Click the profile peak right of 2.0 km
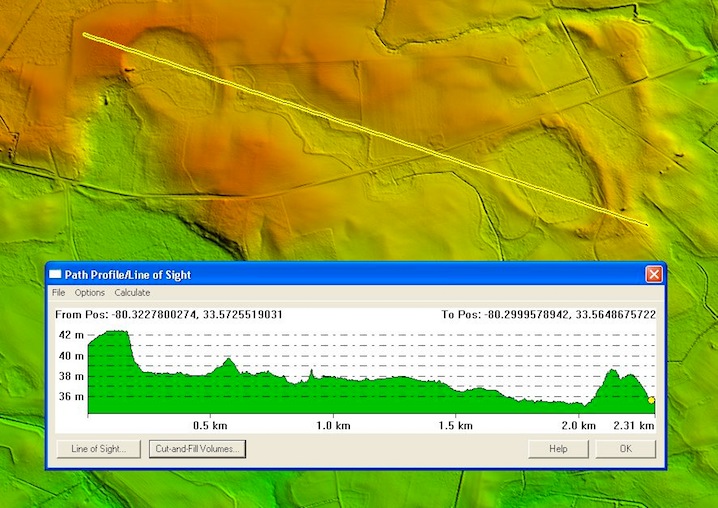 coord(613,371)
